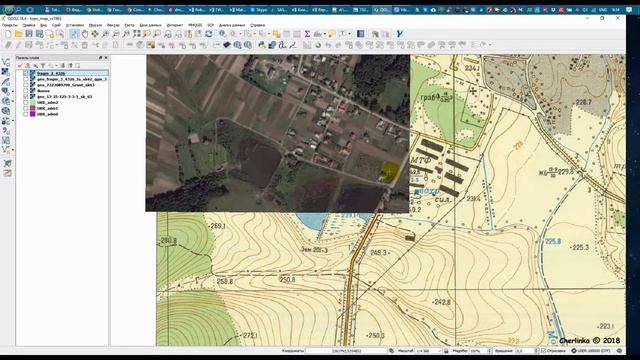The width and height of the screenshot is (640, 360).
Task: Click the yellow highlighted parcel on satellite image
Action: [x=389, y=171]
